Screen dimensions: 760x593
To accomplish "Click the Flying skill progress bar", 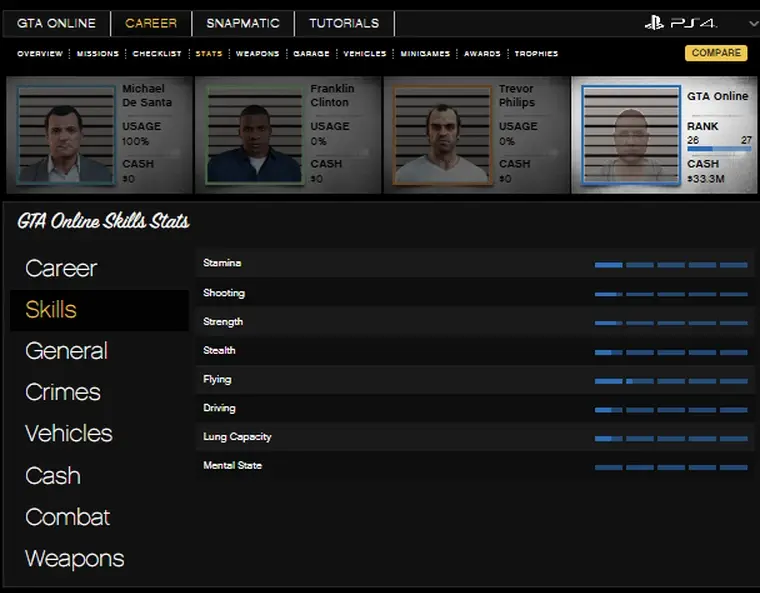I will [x=671, y=381].
